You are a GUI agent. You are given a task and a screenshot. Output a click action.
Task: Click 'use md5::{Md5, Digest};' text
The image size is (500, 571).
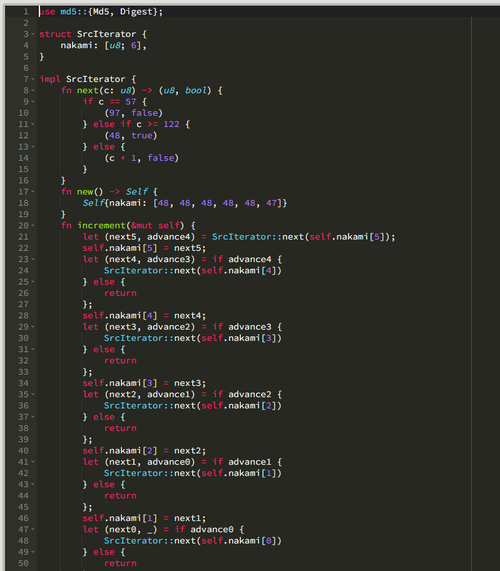(x=101, y=12)
